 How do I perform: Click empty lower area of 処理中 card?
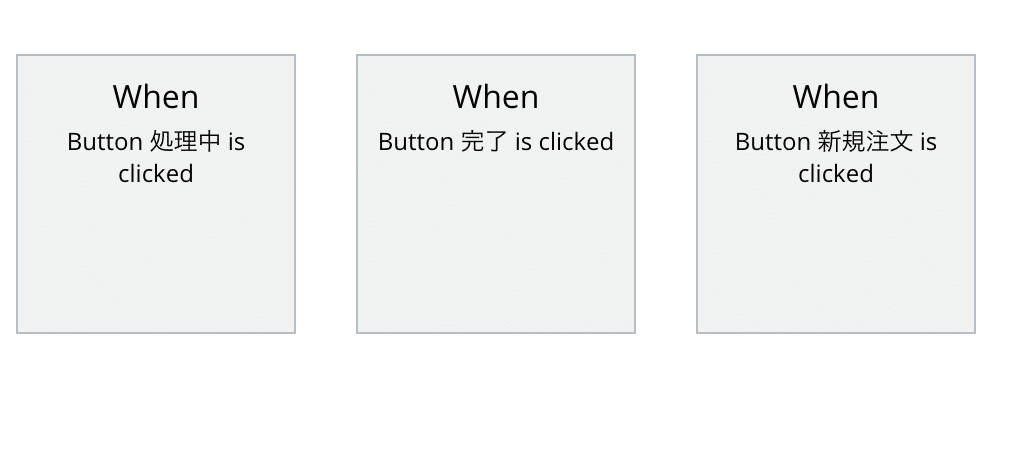pos(156,270)
